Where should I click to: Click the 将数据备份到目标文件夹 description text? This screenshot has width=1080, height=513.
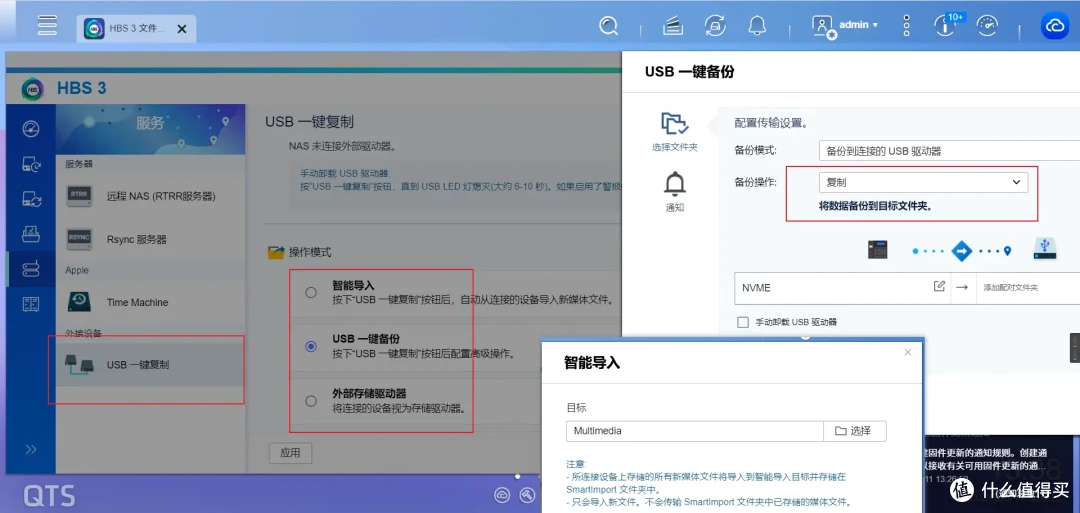pos(875,205)
